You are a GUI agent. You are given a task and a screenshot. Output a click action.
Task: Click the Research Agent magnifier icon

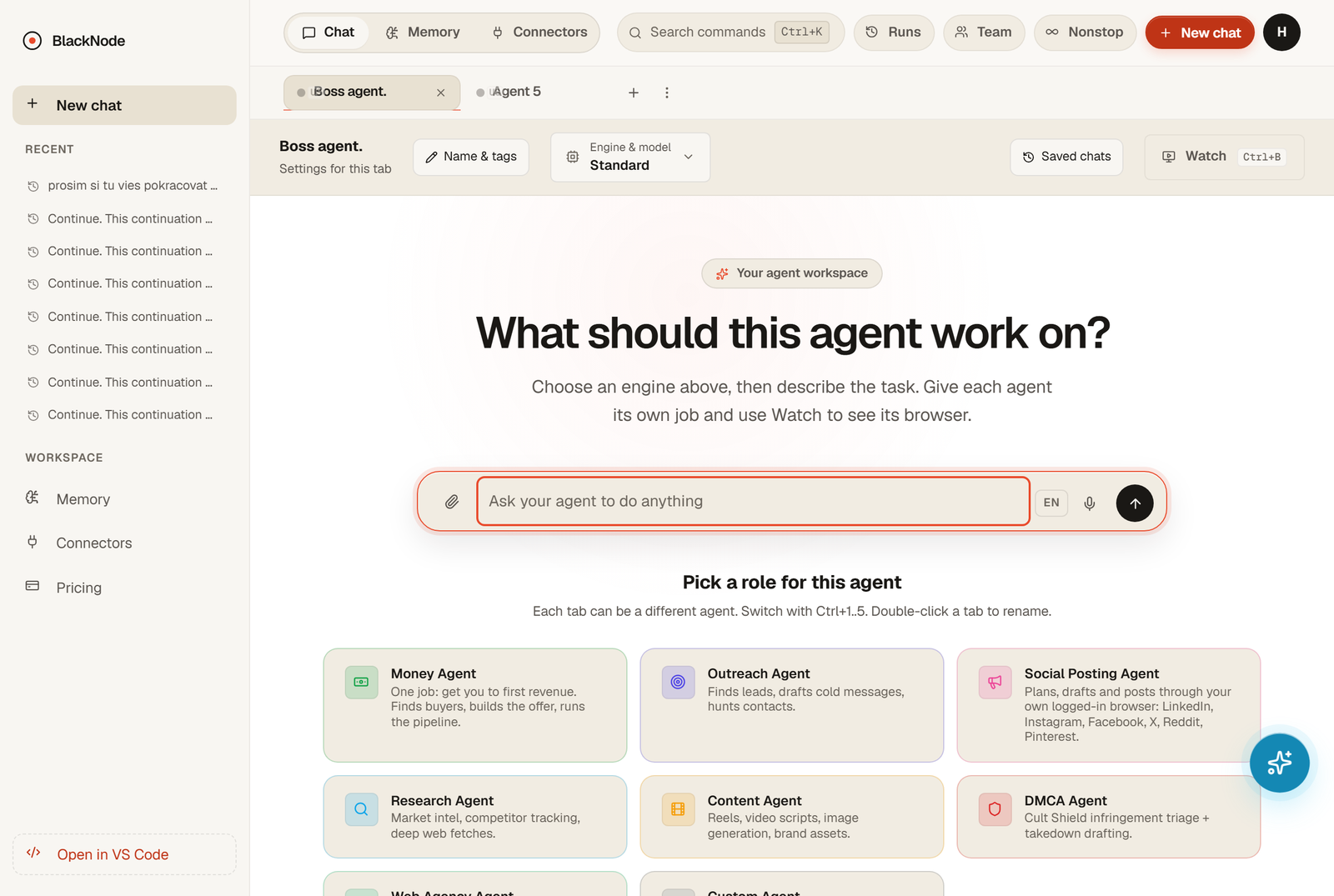pos(361,809)
